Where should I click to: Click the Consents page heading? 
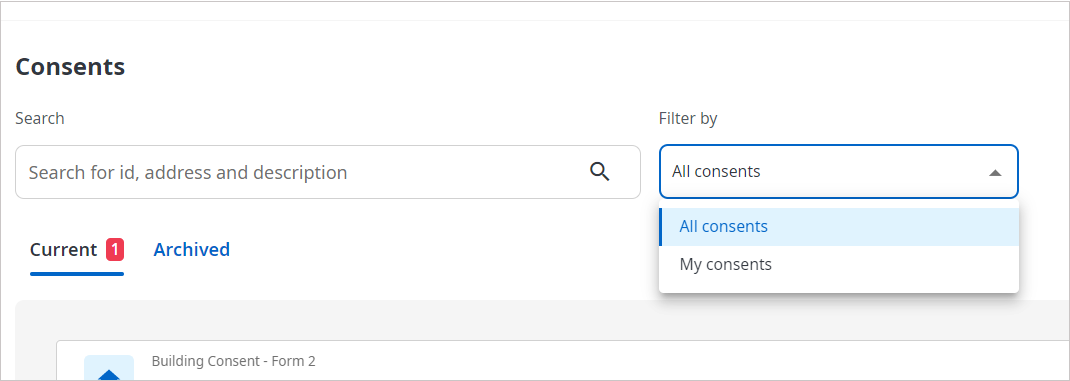click(x=70, y=67)
